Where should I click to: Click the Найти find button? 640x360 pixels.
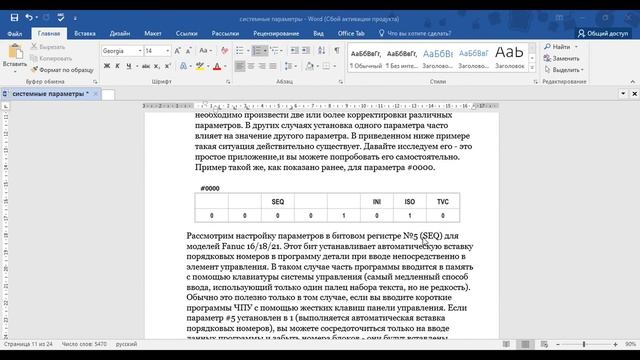(557, 47)
